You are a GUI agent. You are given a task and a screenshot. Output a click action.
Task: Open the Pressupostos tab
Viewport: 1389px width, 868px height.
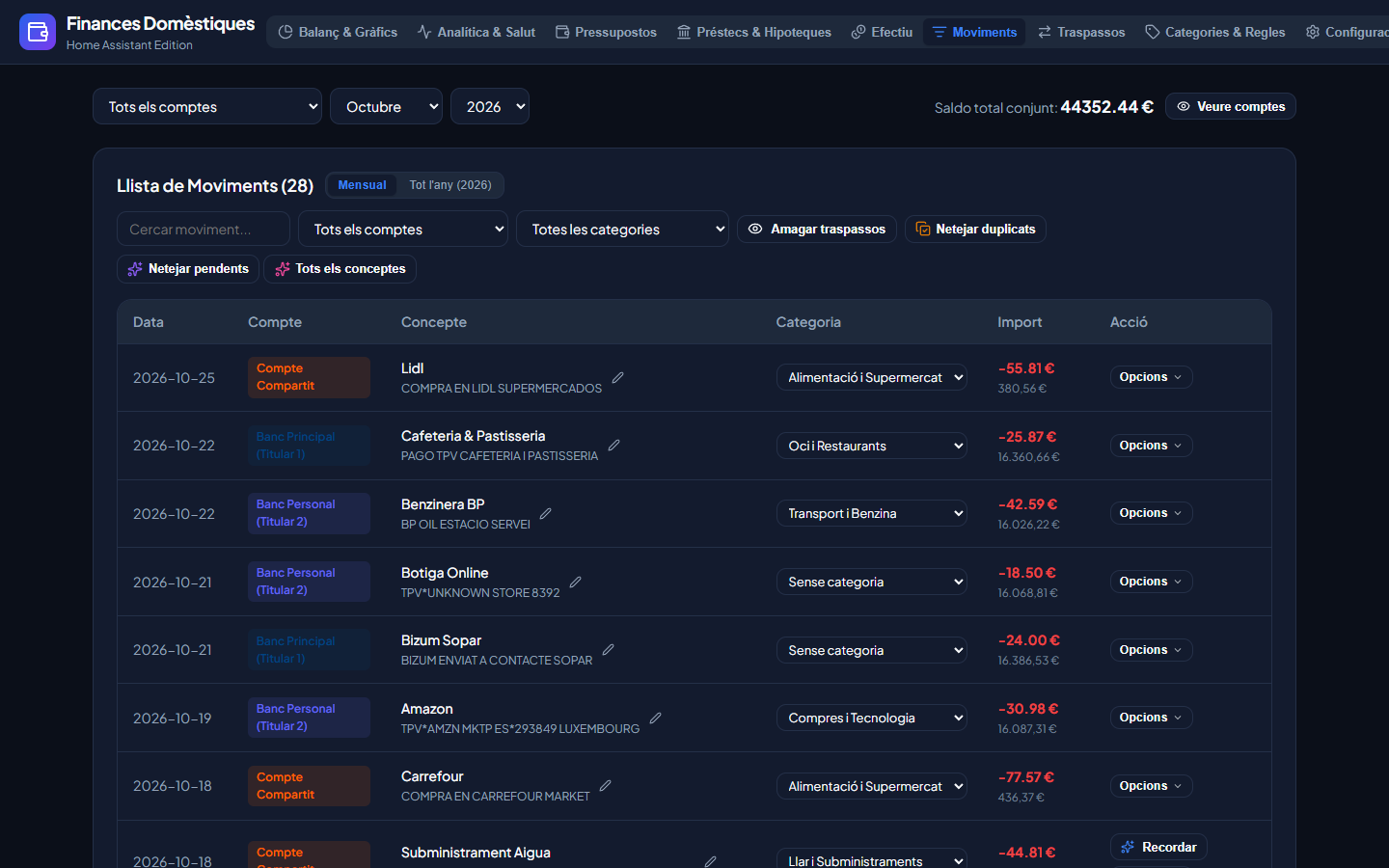[606, 32]
